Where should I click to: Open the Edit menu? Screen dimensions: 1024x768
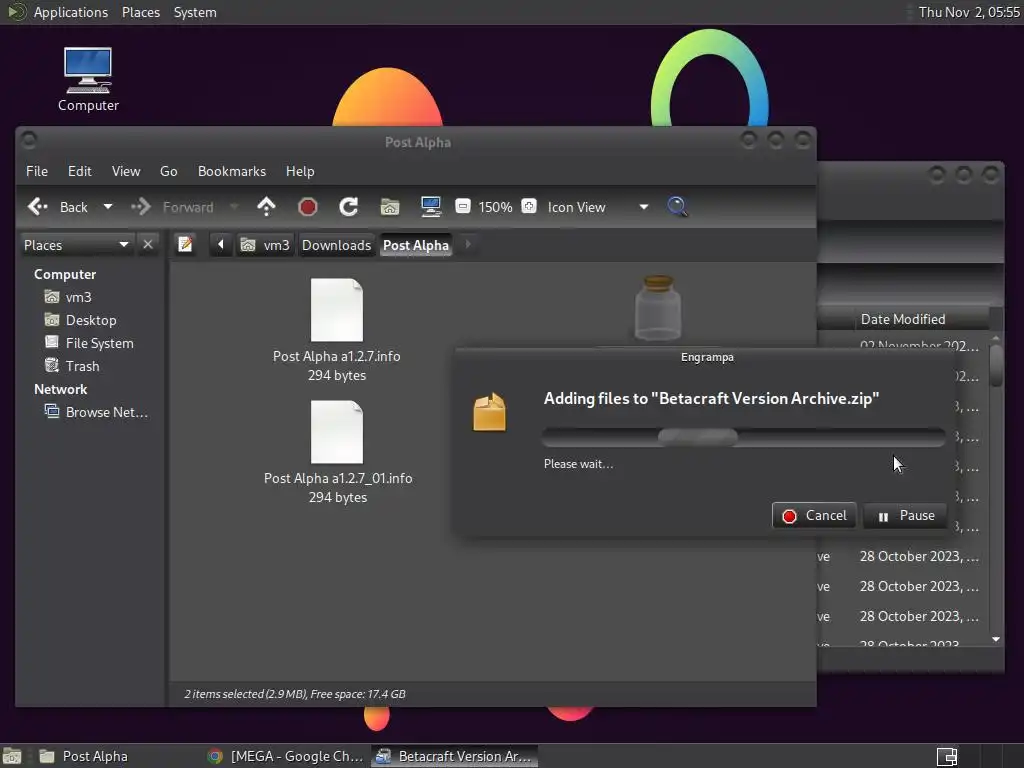point(80,171)
